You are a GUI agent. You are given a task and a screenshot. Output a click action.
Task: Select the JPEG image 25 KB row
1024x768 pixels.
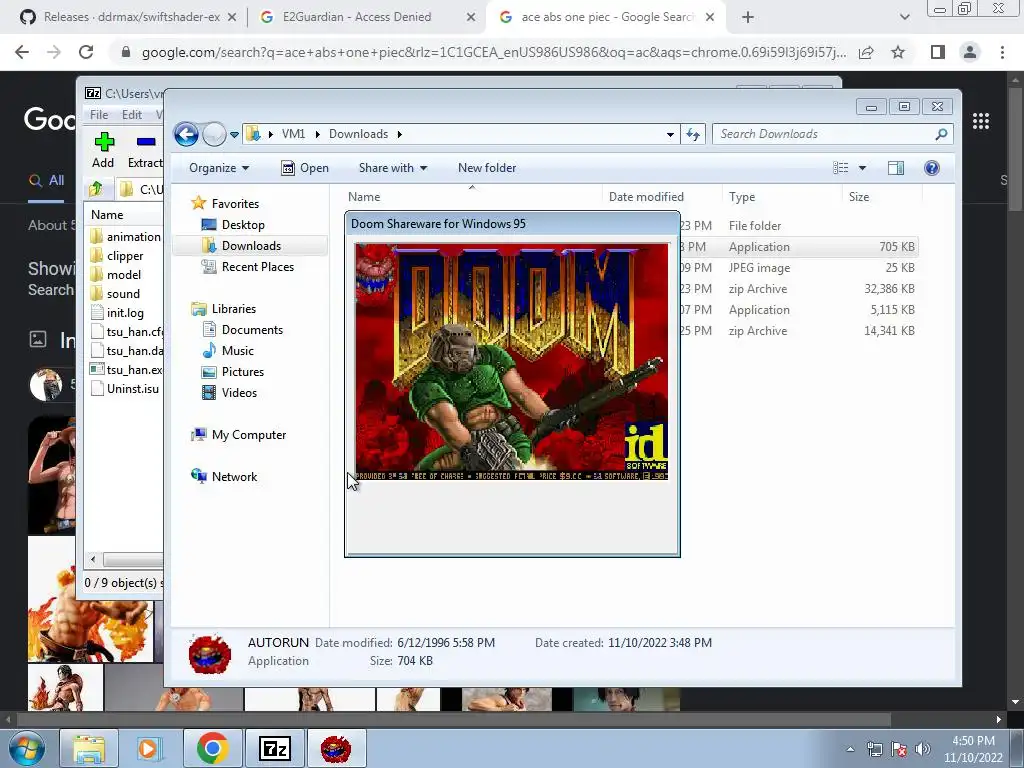click(799, 268)
